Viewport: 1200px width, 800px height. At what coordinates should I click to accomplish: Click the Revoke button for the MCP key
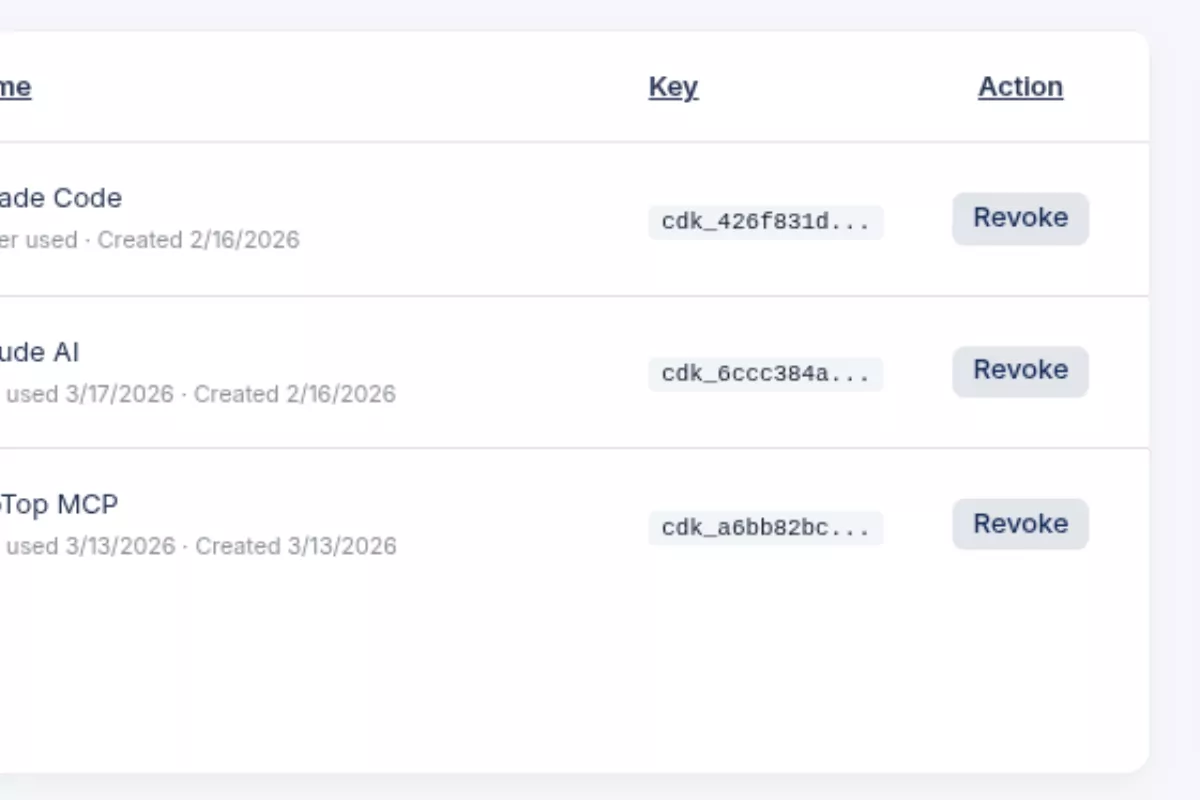pyautogui.click(x=1020, y=523)
